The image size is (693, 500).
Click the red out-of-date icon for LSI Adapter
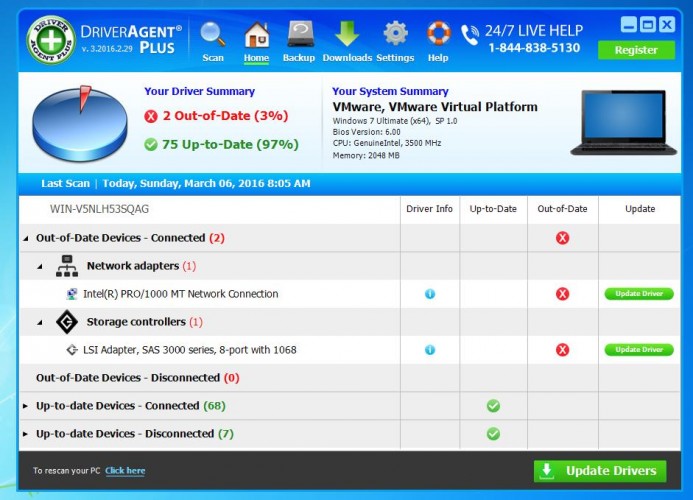(562, 350)
